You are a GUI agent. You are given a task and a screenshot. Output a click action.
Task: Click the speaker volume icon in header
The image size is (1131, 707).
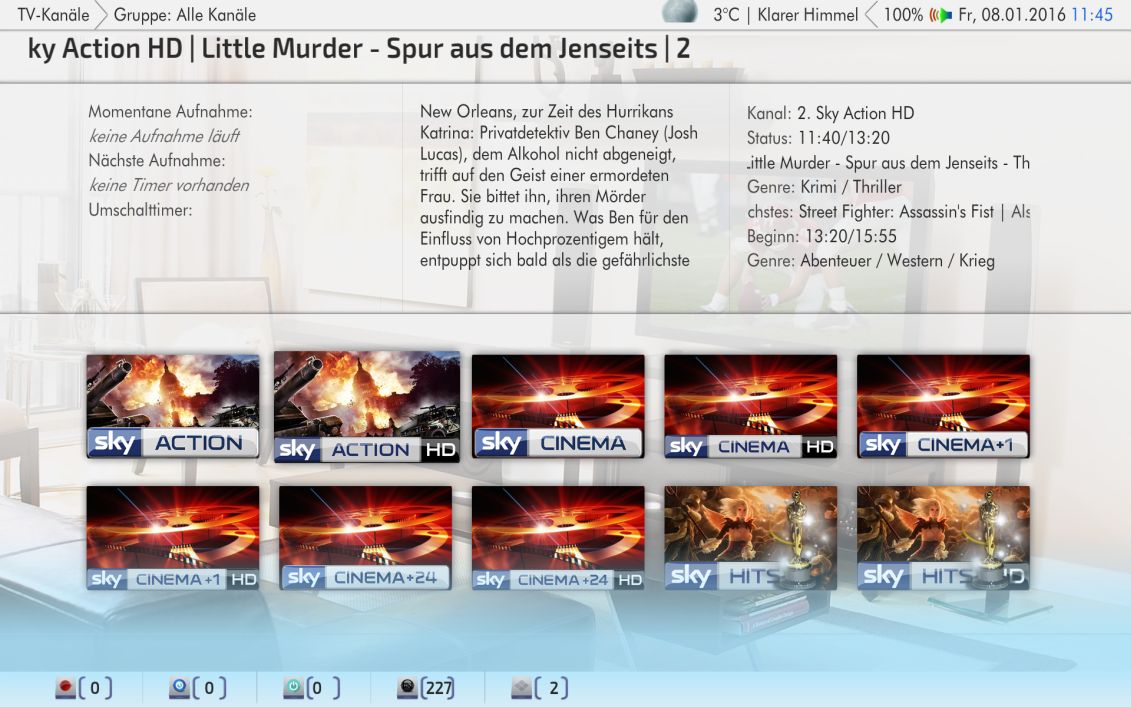pyautogui.click(x=940, y=14)
